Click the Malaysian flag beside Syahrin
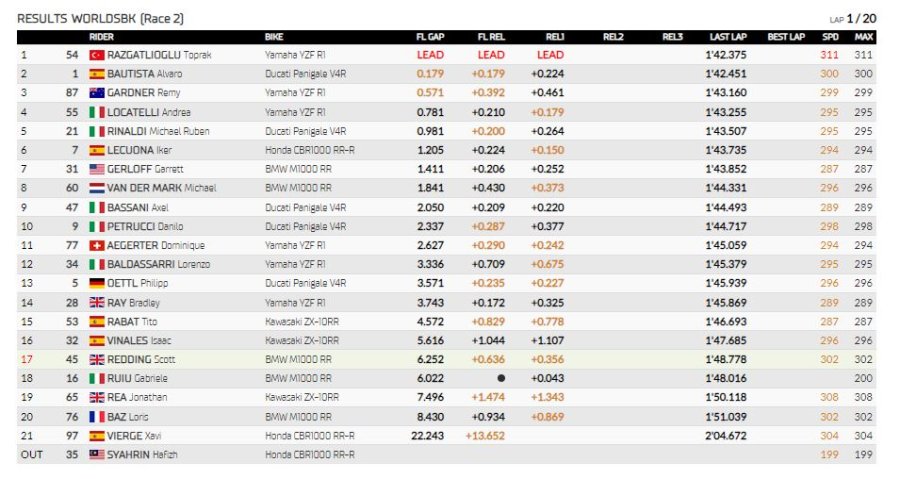Image resolution: width=900 pixels, height=479 pixels. [97, 454]
